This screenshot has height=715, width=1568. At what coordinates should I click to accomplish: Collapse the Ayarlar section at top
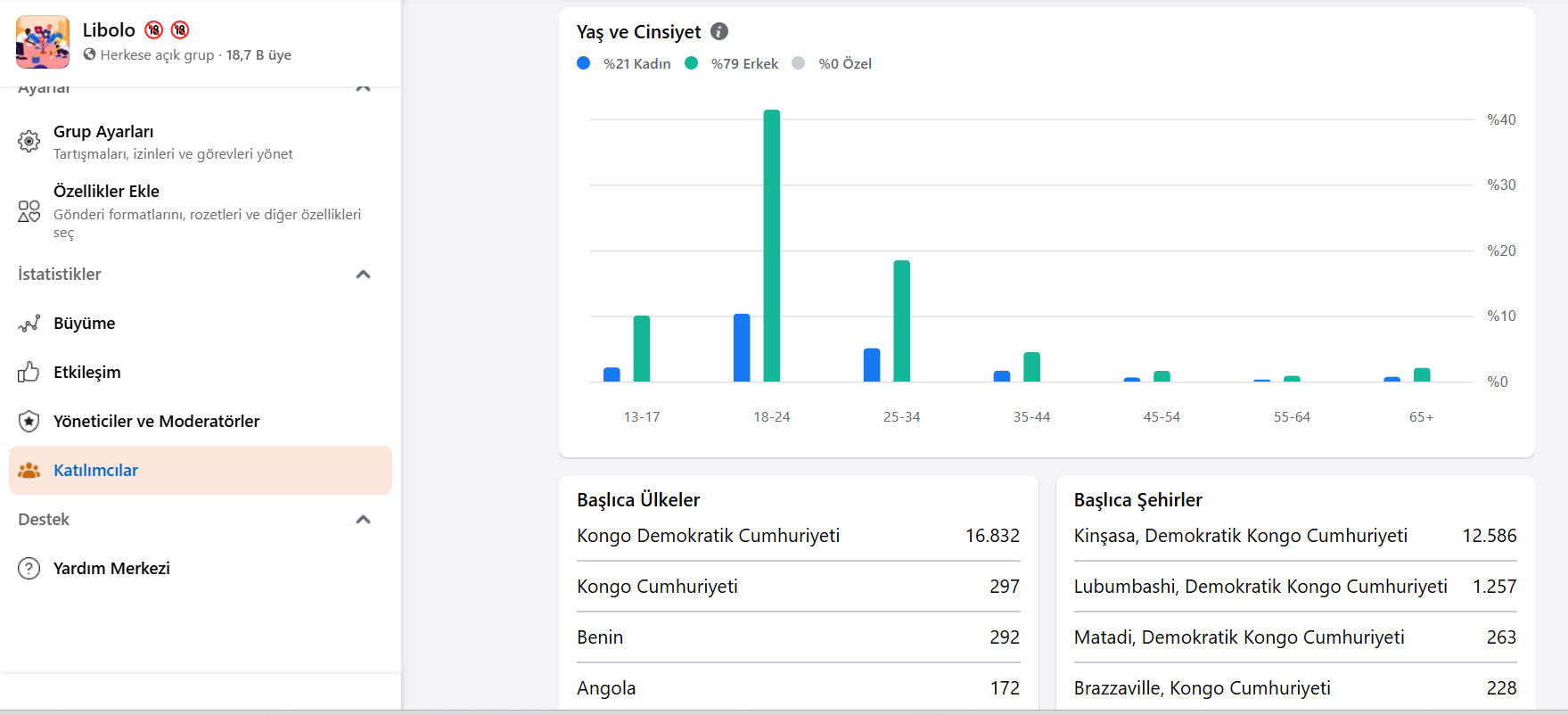tap(363, 88)
